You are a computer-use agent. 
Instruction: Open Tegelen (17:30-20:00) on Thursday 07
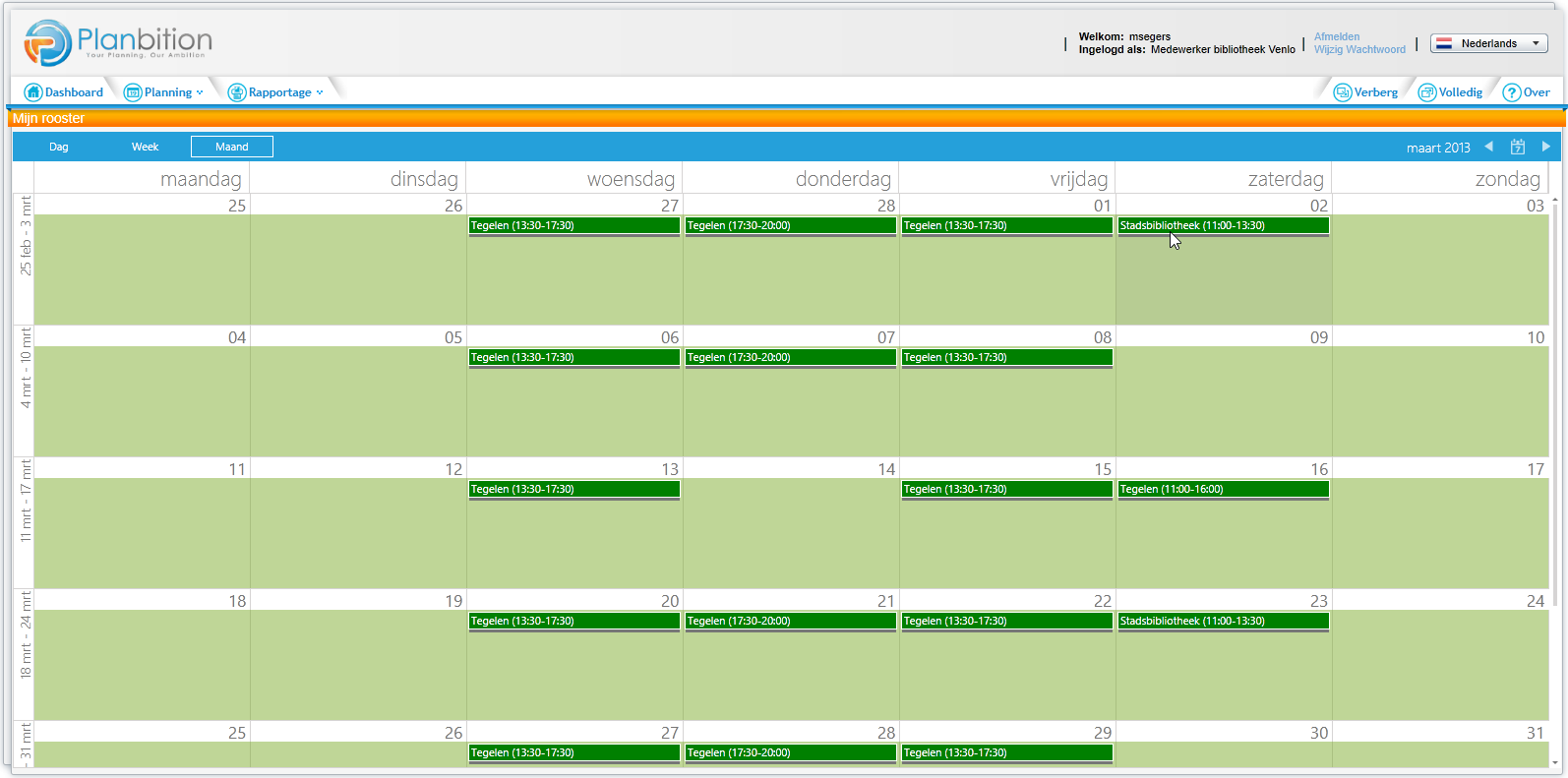pyautogui.click(x=791, y=358)
